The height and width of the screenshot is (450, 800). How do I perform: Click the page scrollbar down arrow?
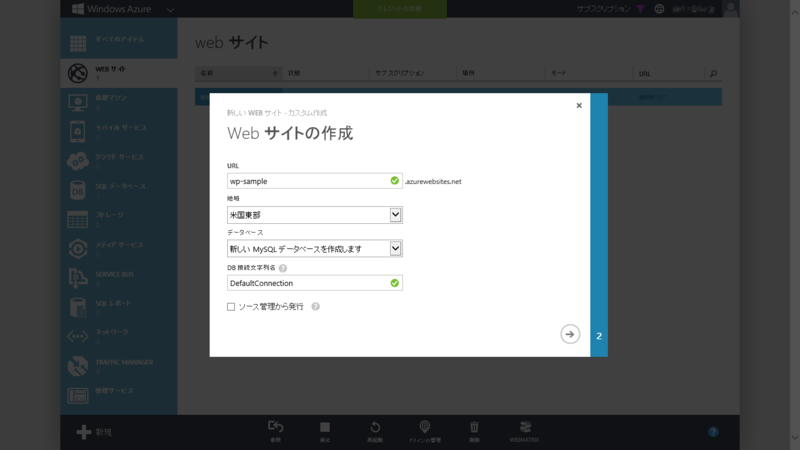[795, 437]
